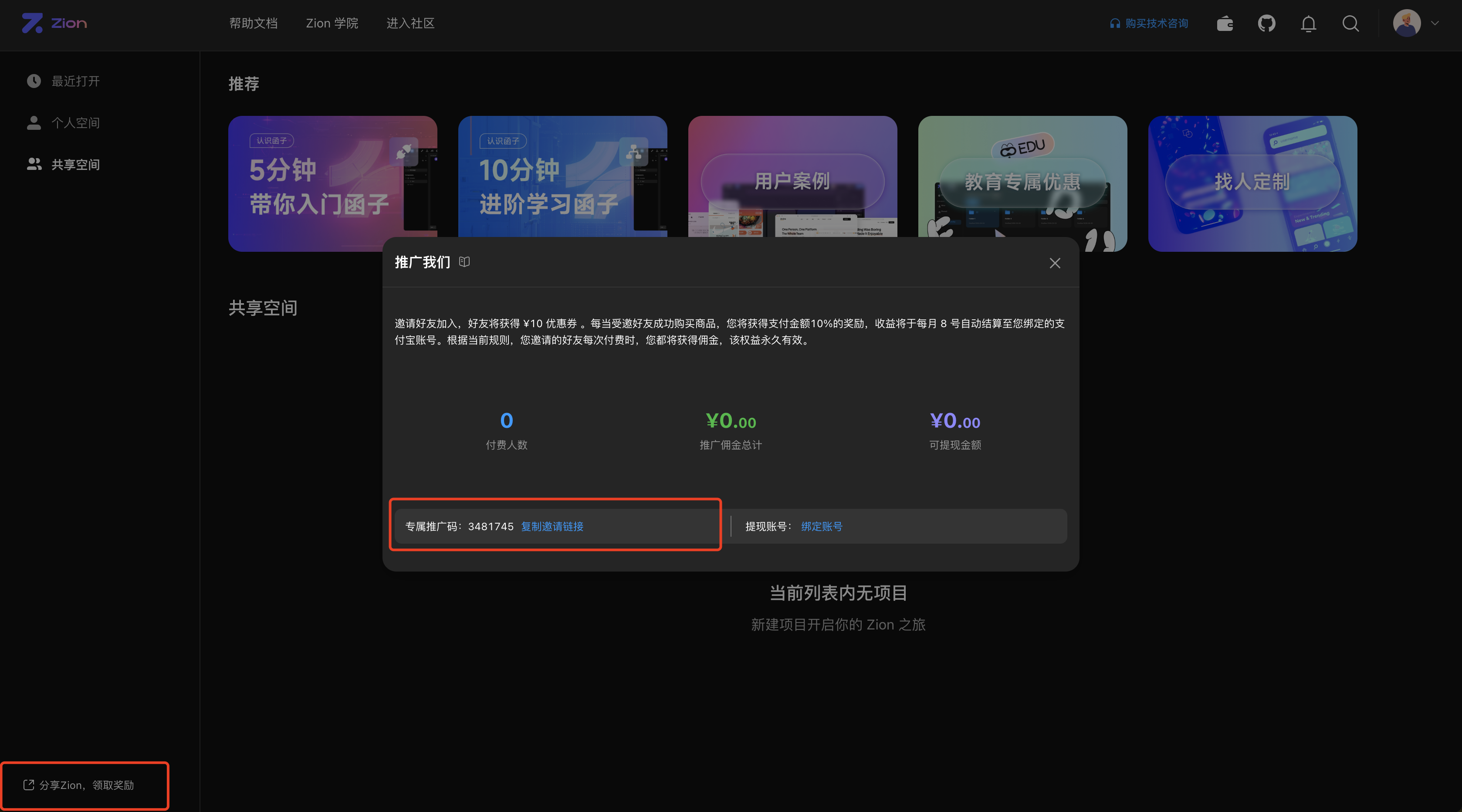This screenshot has width=1462, height=812.
Task: Click the 推荐 heading
Action: coord(244,83)
